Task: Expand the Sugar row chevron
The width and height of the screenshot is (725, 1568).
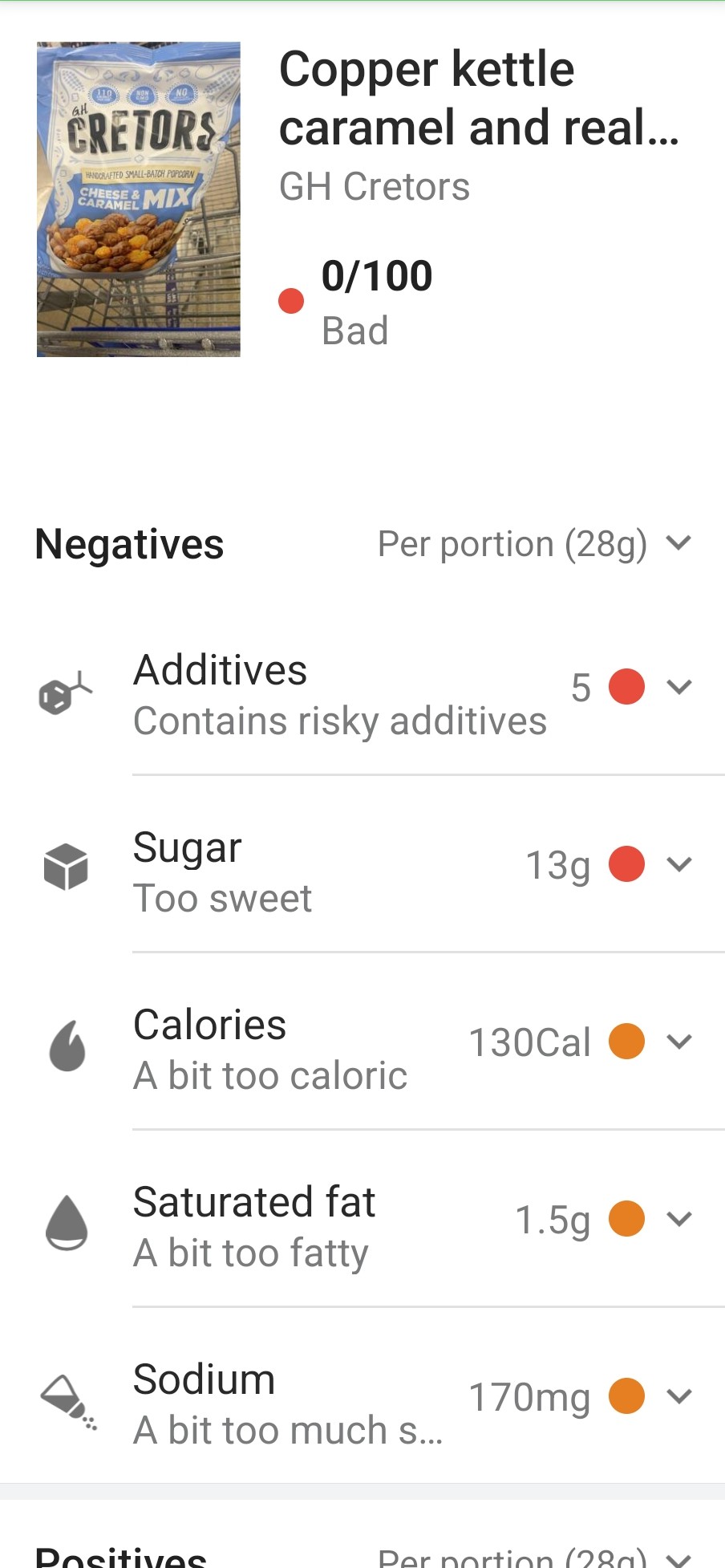Action: 679,864
